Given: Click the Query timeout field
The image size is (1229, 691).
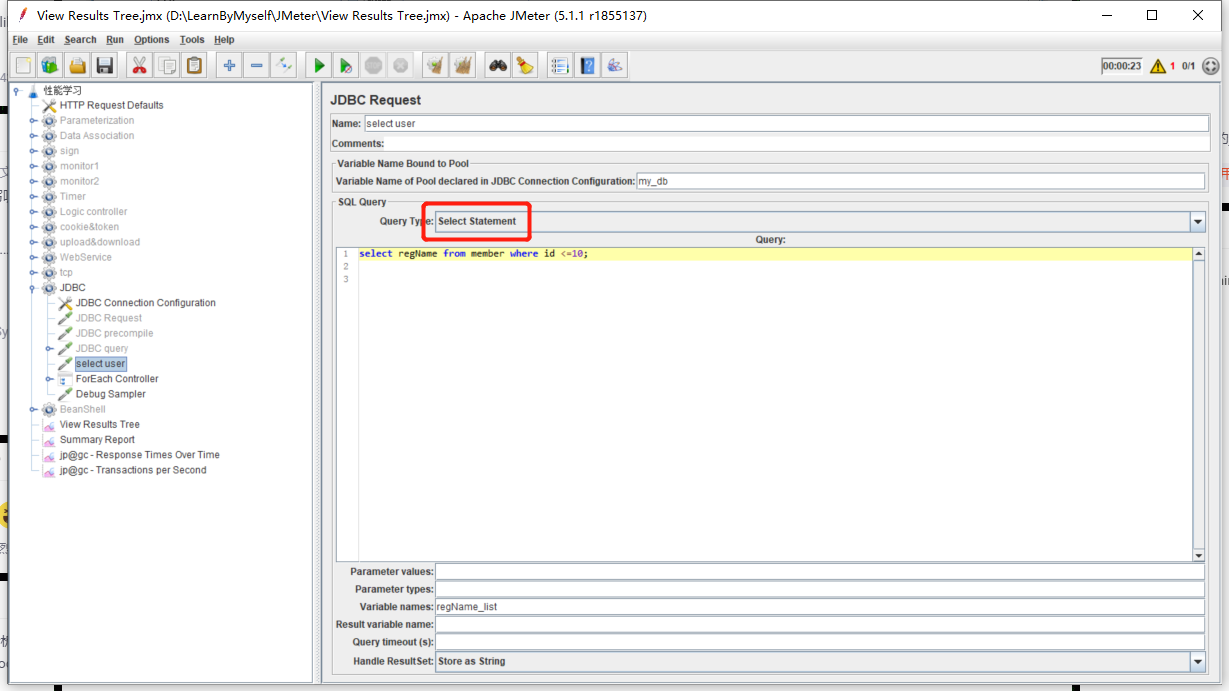Looking at the screenshot, I should click(x=819, y=642).
